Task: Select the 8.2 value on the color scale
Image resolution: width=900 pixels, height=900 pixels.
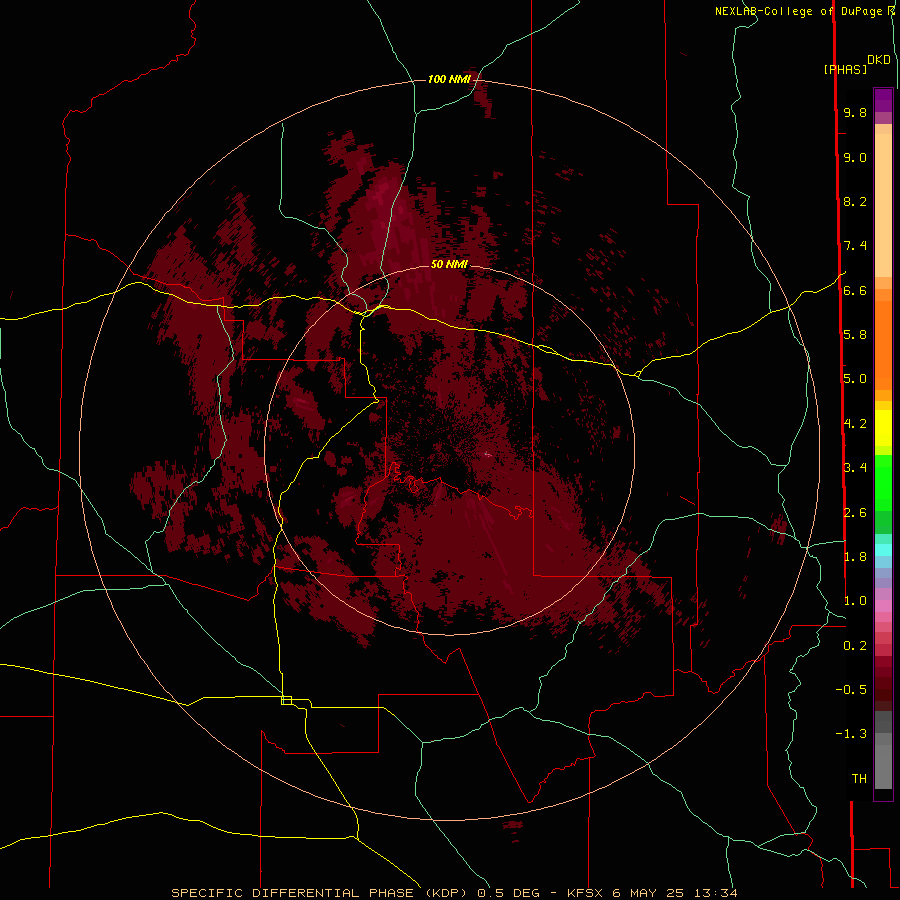Action: pyautogui.click(x=855, y=201)
